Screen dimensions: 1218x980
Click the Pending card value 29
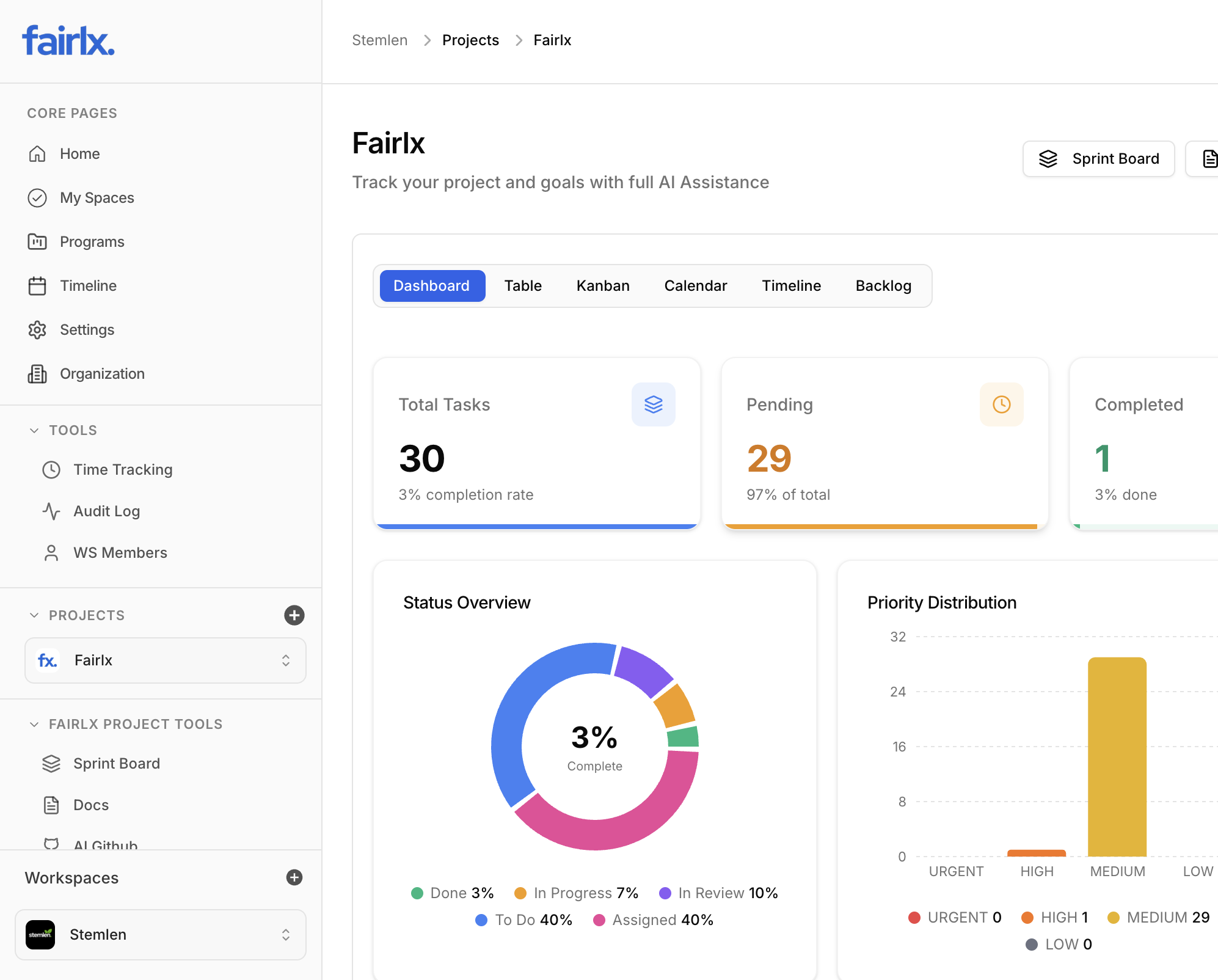769,459
